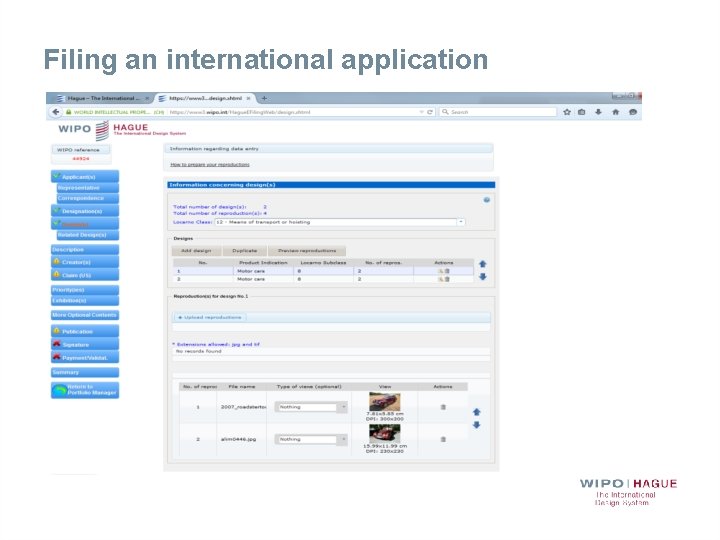Open How to prepare your reproductions link

(210, 164)
